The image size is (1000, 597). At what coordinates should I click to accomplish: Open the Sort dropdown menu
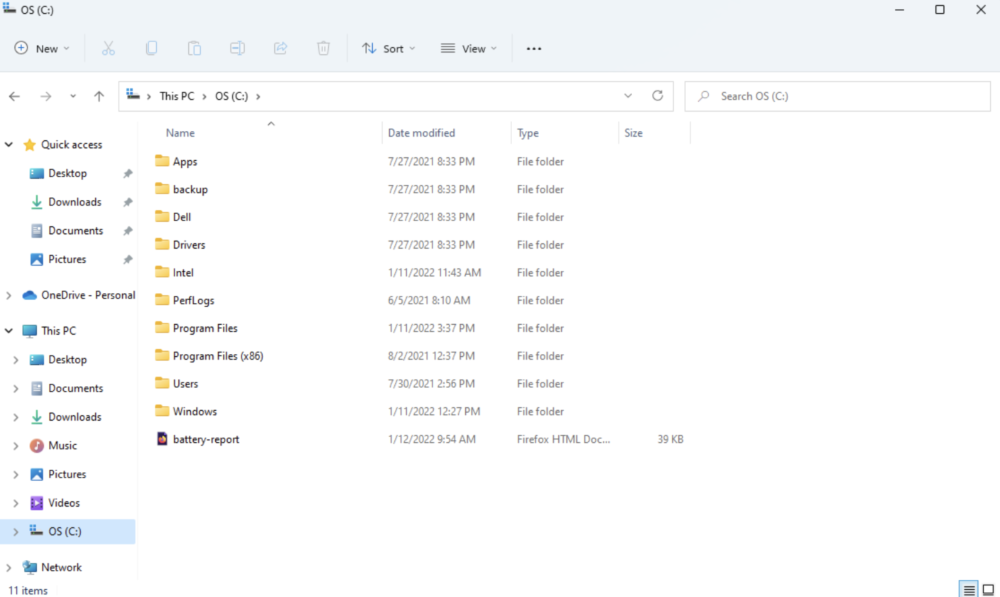tap(388, 48)
